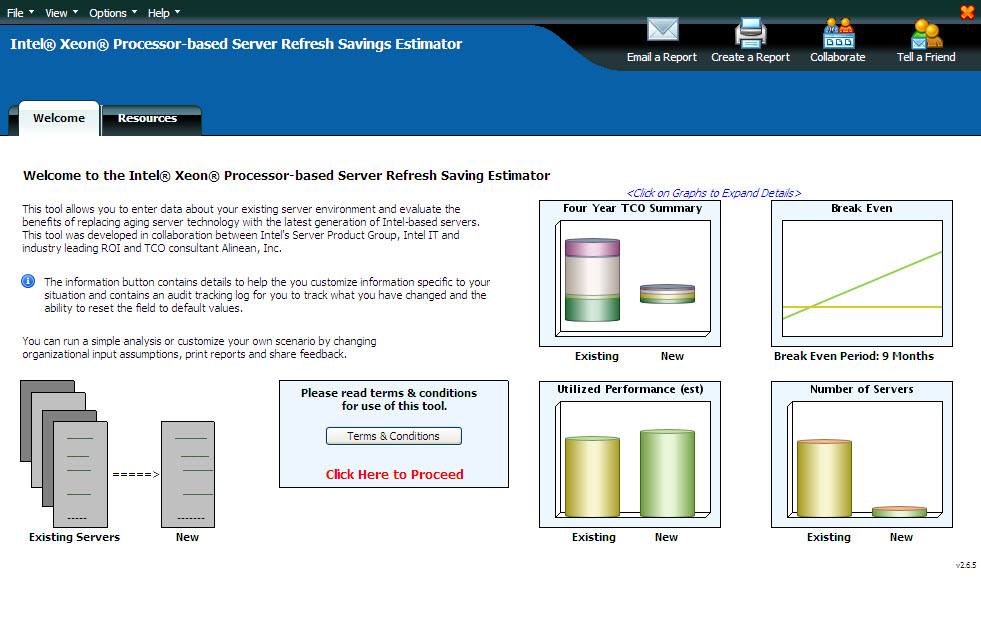Click the Create a Report label
Screen dimensions: 981x624
[750, 57]
